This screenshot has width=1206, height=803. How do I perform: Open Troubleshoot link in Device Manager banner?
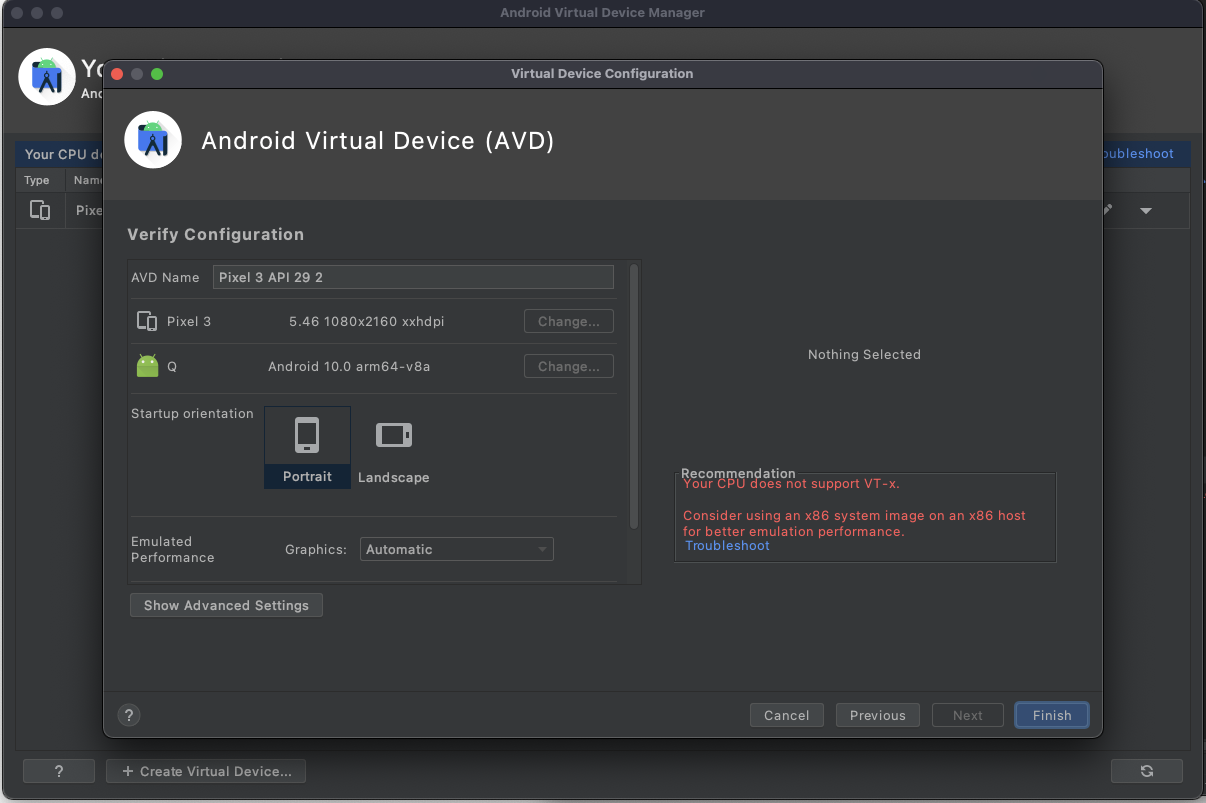(x=1138, y=154)
